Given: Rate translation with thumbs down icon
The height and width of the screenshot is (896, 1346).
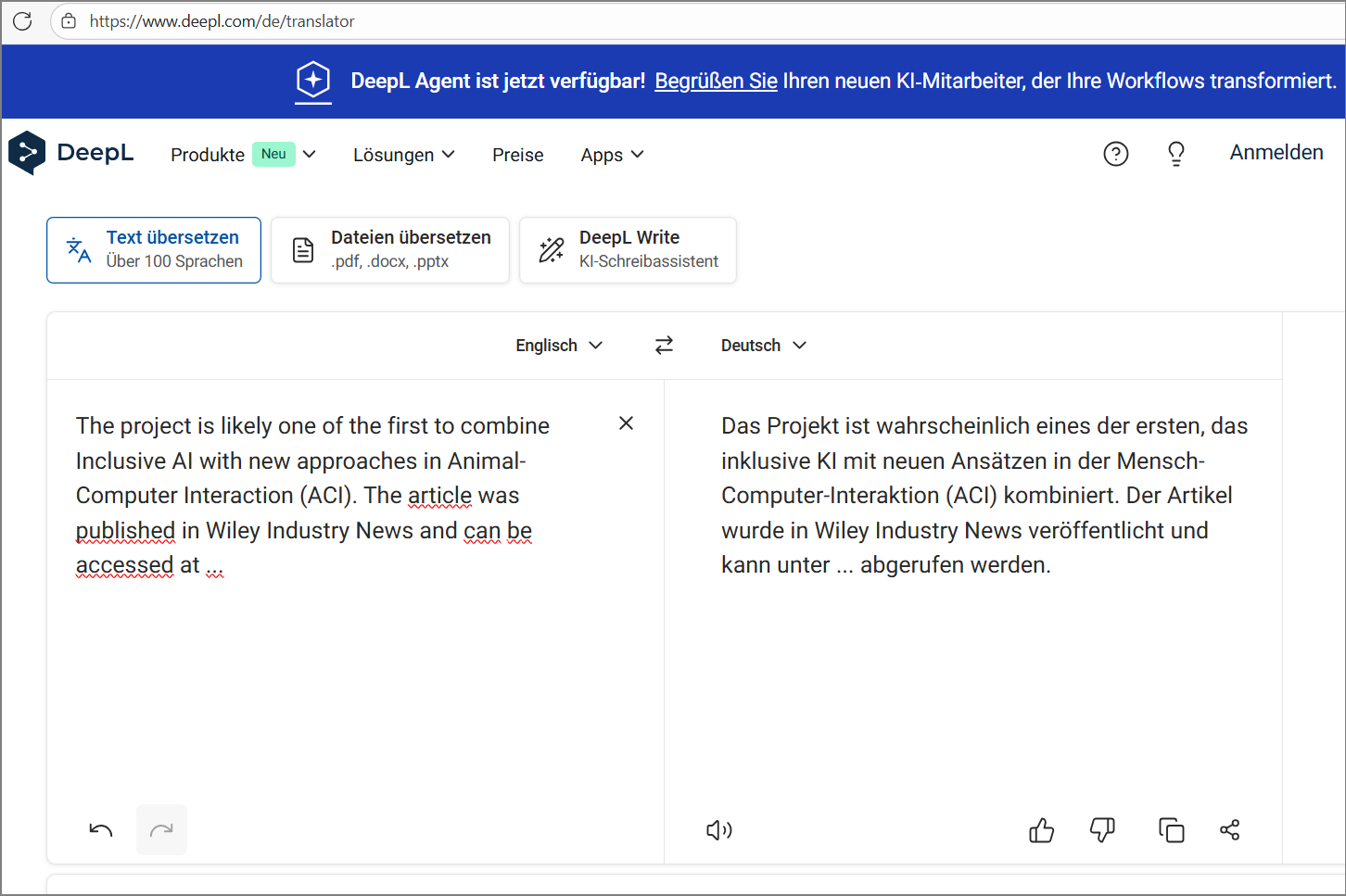Looking at the screenshot, I should point(1102,830).
